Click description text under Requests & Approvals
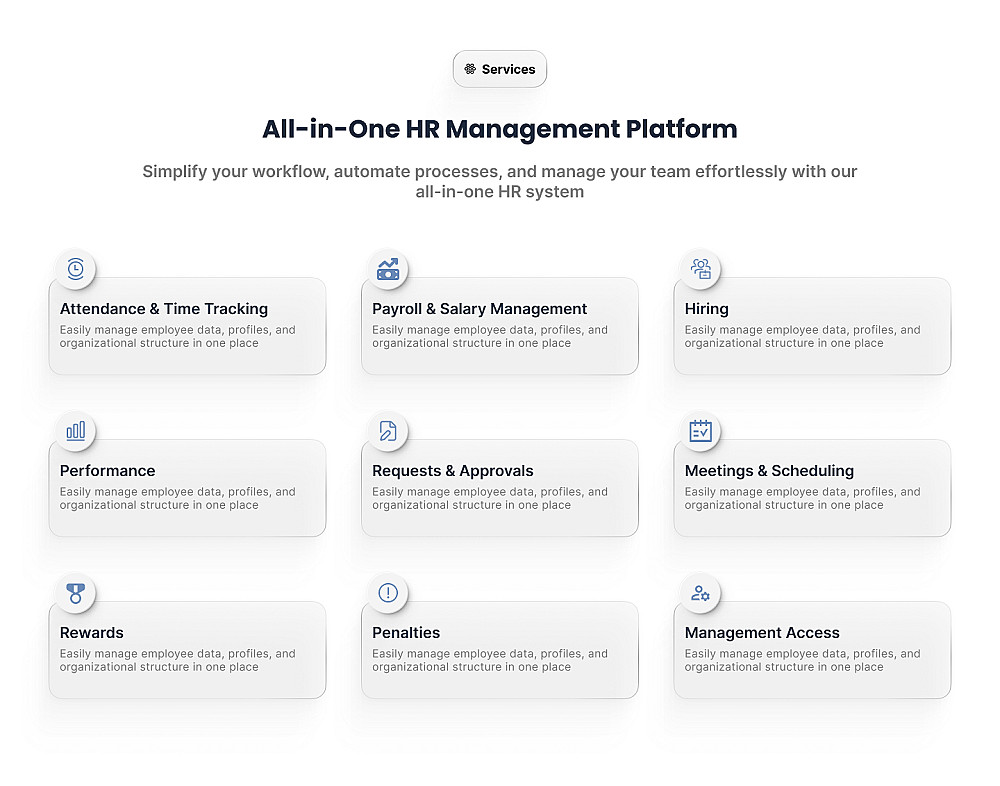Screen dimensions: 1000x786 (490, 498)
